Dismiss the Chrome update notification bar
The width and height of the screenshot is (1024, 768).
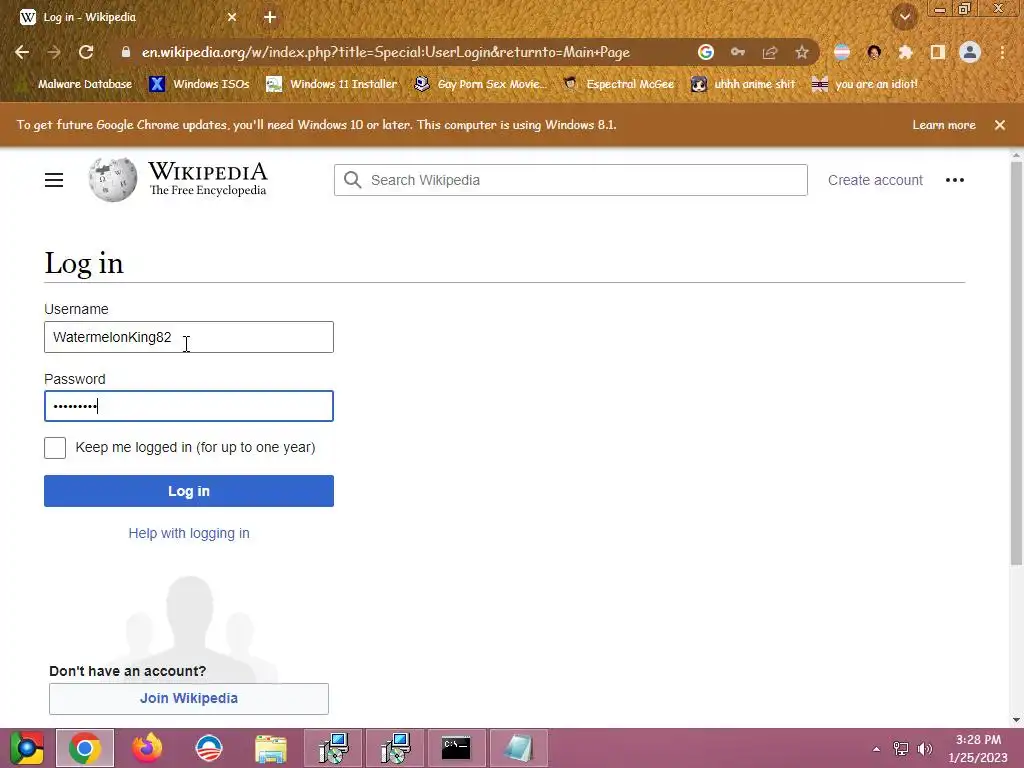click(1000, 125)
